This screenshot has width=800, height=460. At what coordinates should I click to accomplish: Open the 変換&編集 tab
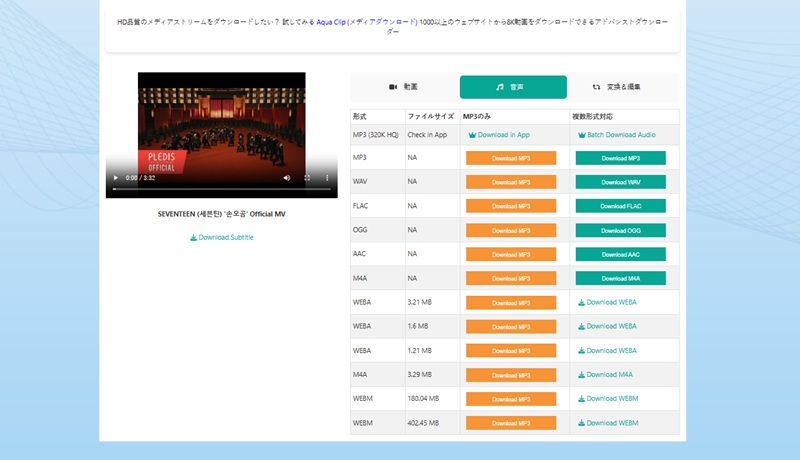[x=623, y=87]
